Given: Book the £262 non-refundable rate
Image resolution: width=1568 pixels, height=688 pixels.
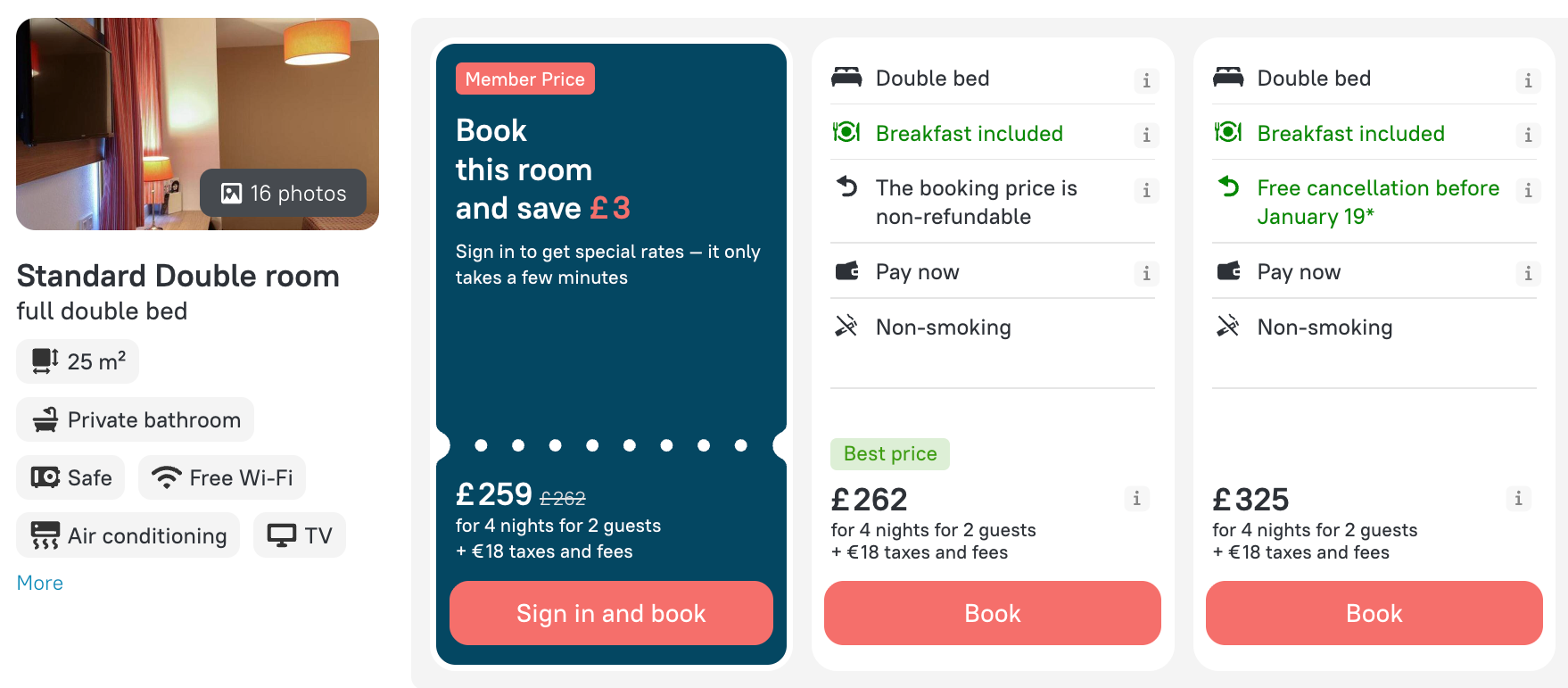Looking at the screenshot, I should [992, 613].
